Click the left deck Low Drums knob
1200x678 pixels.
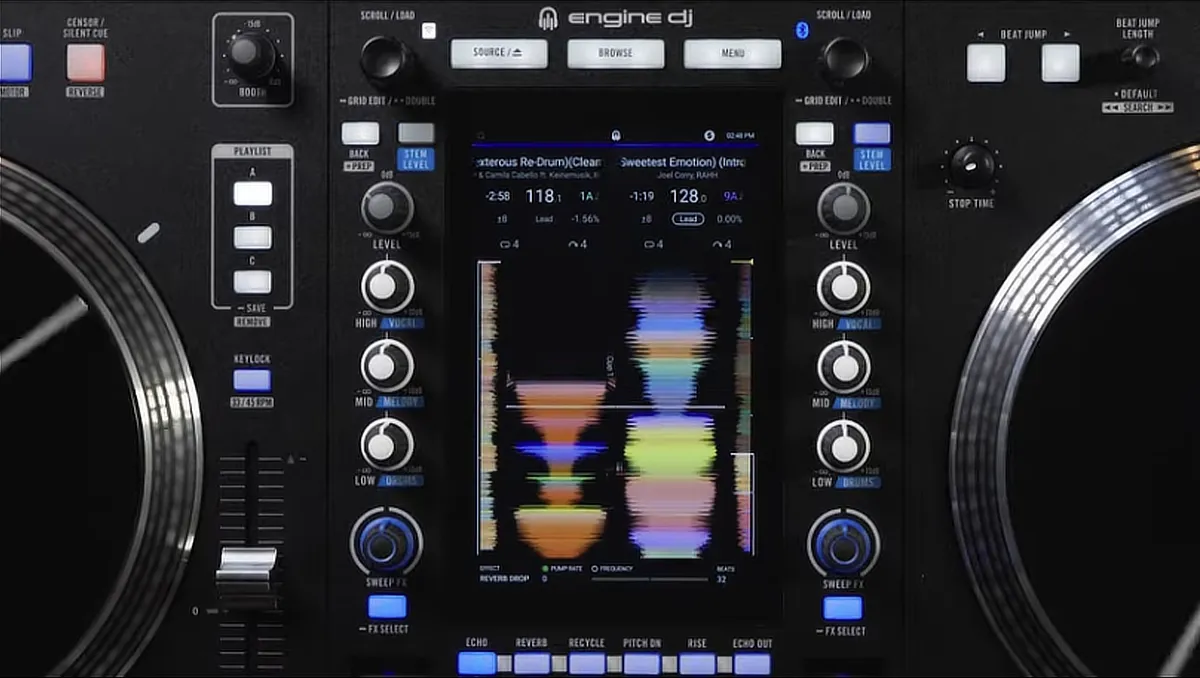coord(387,444)
